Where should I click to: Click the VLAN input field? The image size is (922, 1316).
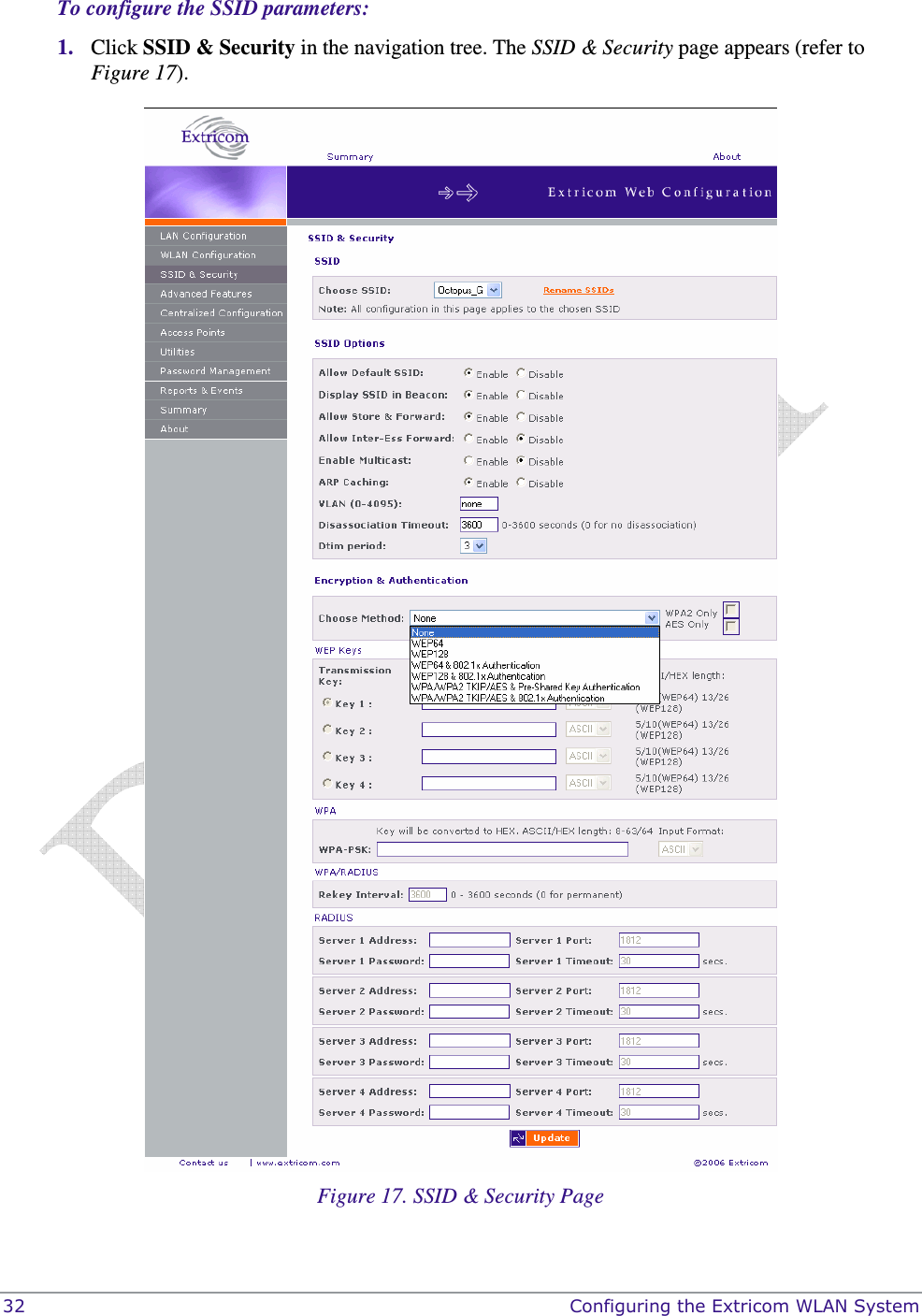479,503
